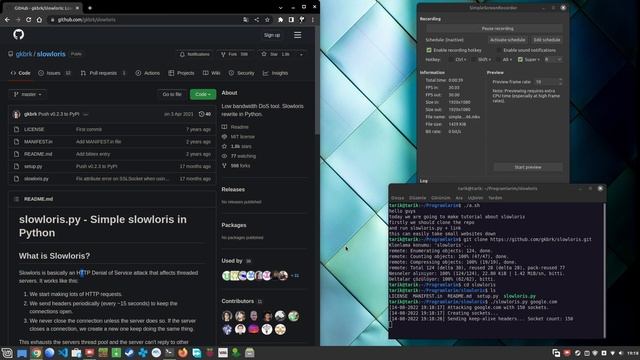Open the show desktop taskbar icon
The width and height of the screenshot is (640, 360).
[22, 353]
